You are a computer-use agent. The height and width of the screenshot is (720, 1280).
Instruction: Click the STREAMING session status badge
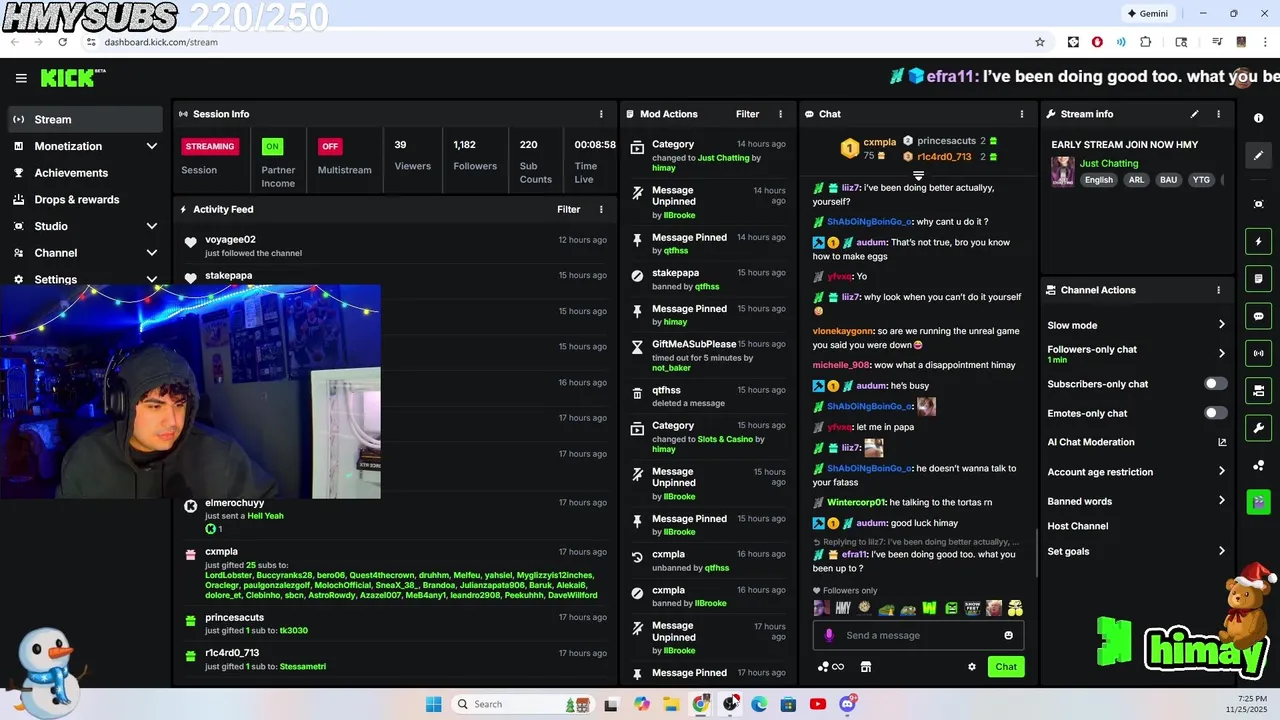tap(210, 146)
